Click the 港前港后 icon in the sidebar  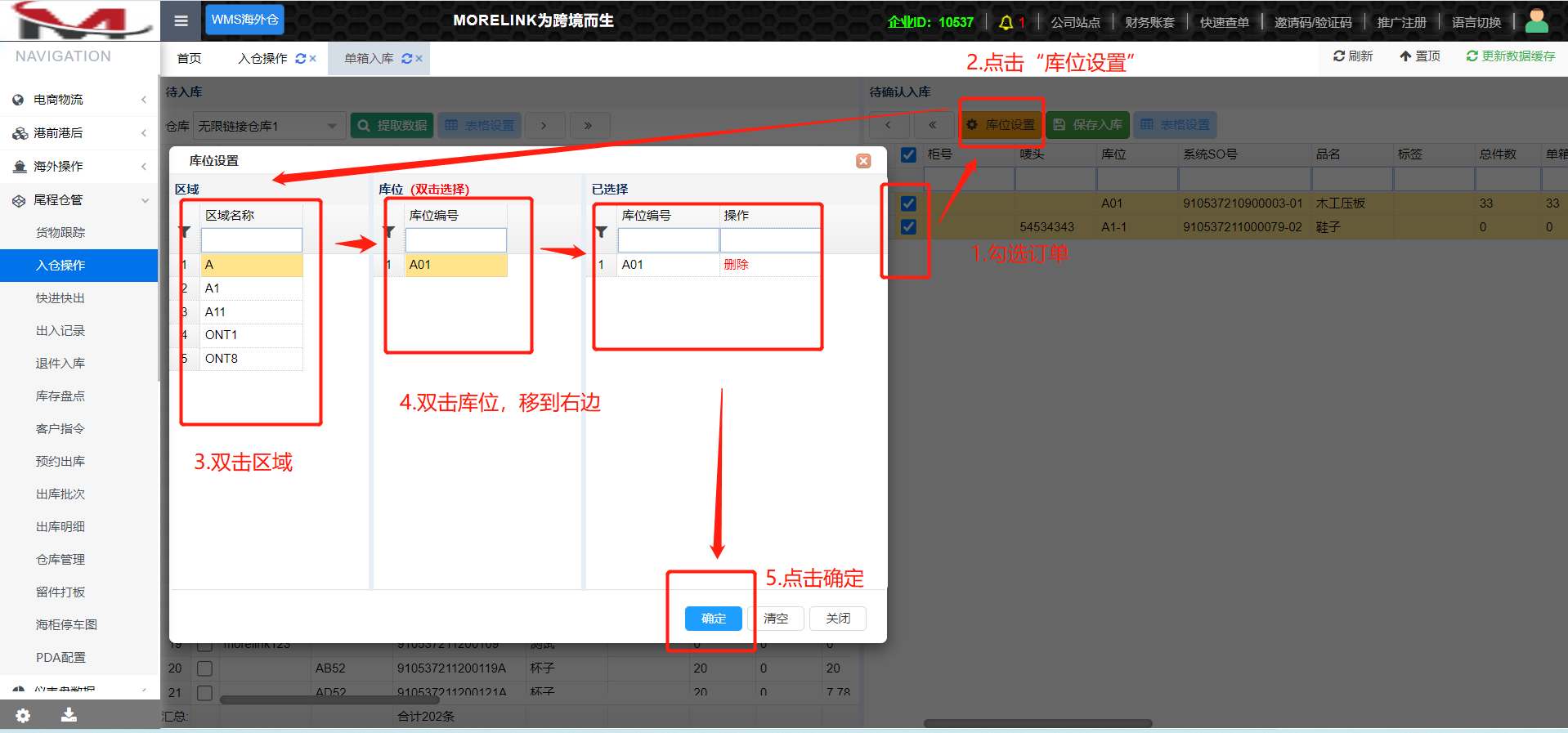coord(20,133)
